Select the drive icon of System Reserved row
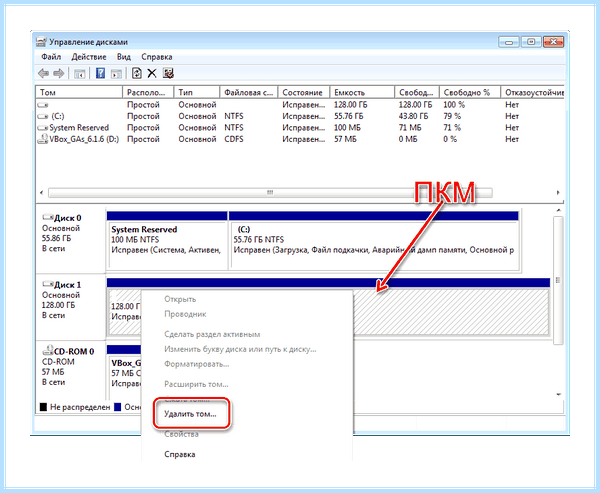 (43, 128)
